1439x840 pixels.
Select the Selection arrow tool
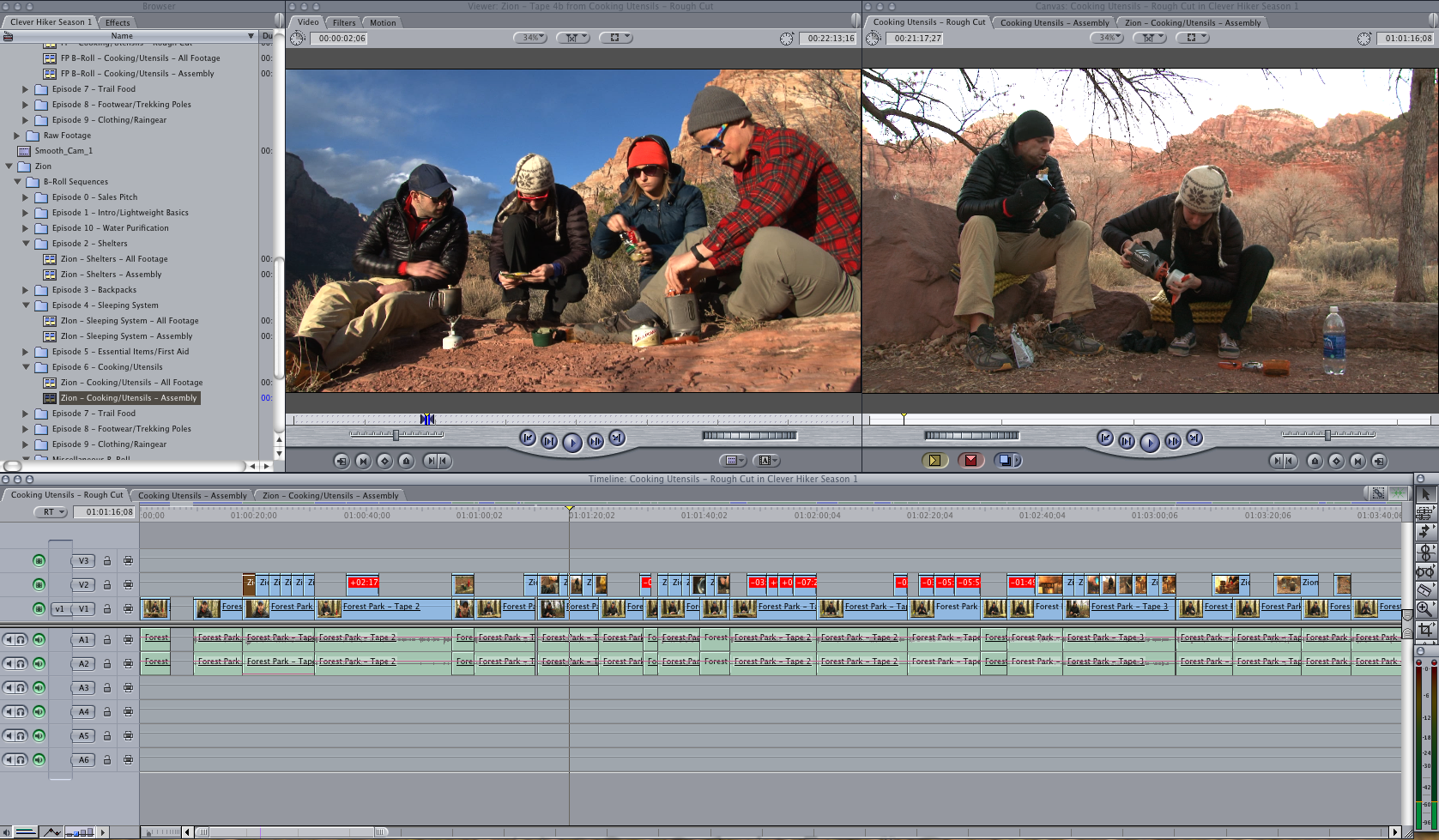(1425, 494)
